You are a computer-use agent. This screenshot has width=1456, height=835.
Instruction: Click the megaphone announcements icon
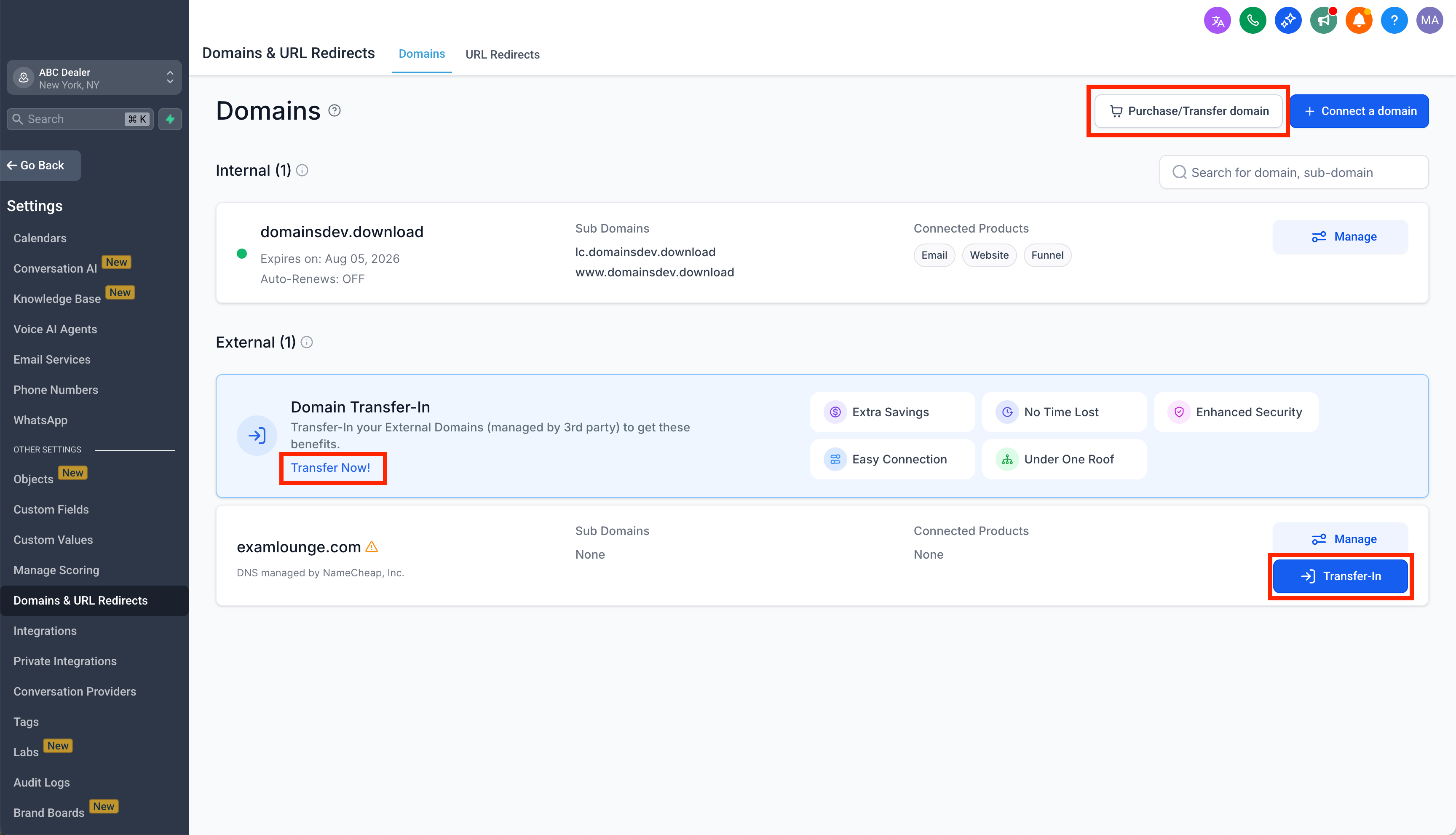pyautogui.click(x=1323, y=21)
